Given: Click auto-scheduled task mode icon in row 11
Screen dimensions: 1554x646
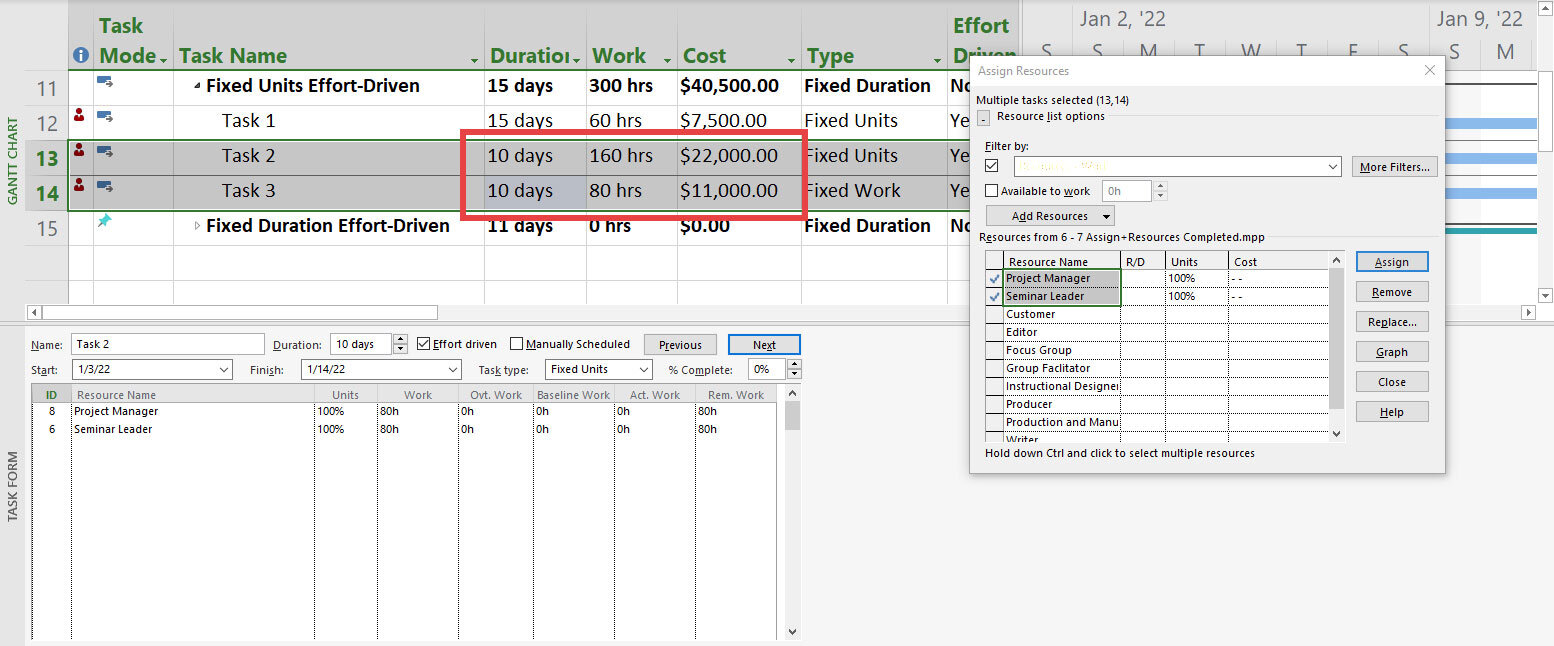Looking at the screenshot, I should [x=104, y=82].
